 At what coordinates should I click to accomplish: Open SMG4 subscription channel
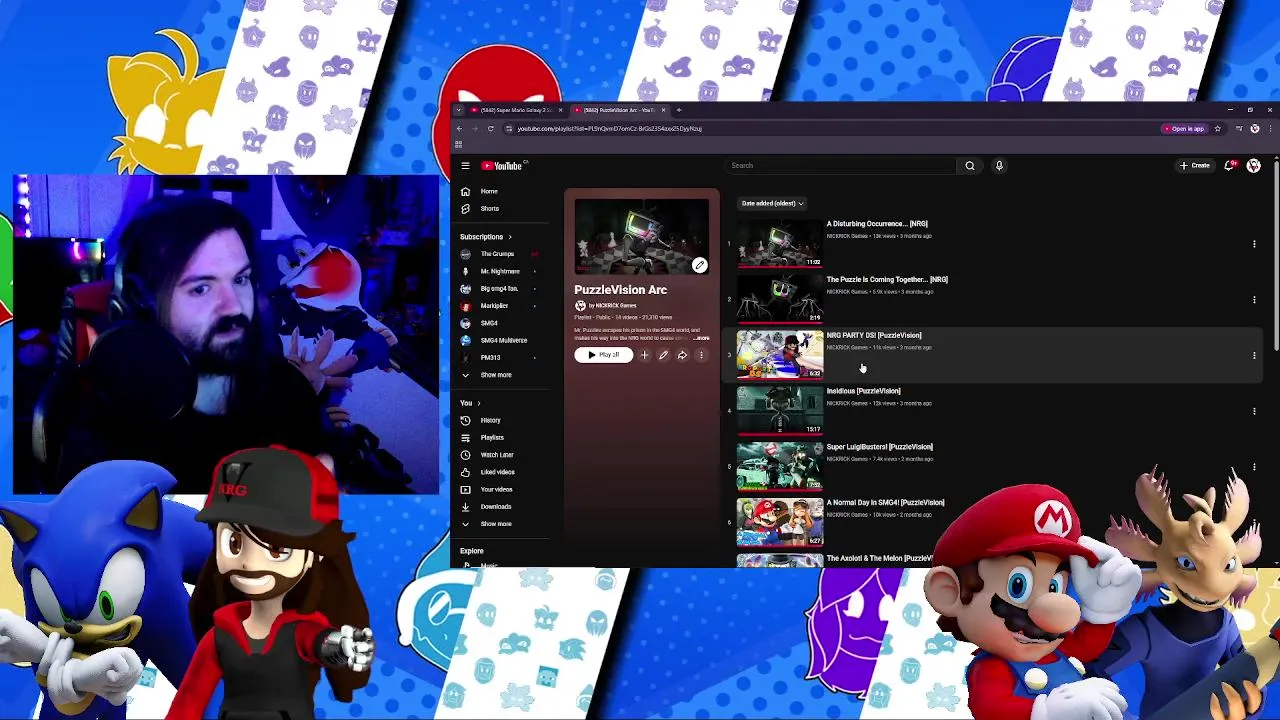tap(500, 323)
